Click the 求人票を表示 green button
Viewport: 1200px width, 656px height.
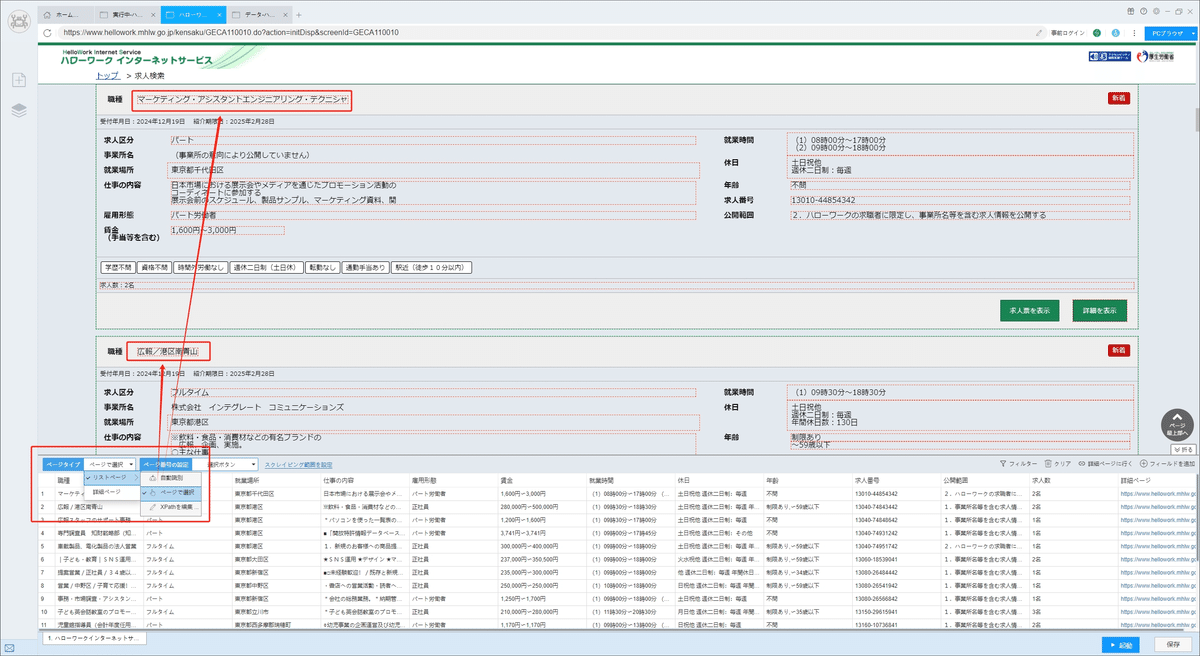pyautogui.click(x=1029, y=310)
